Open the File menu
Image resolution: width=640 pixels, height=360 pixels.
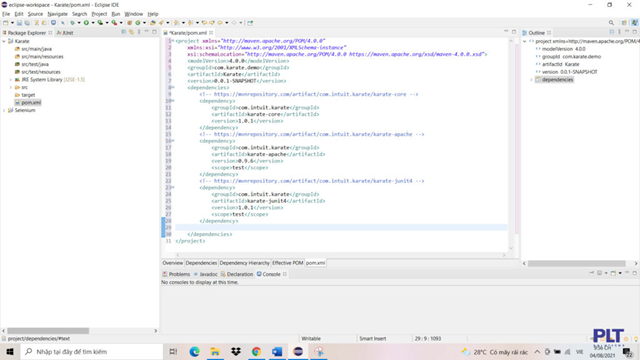point(6,14)
